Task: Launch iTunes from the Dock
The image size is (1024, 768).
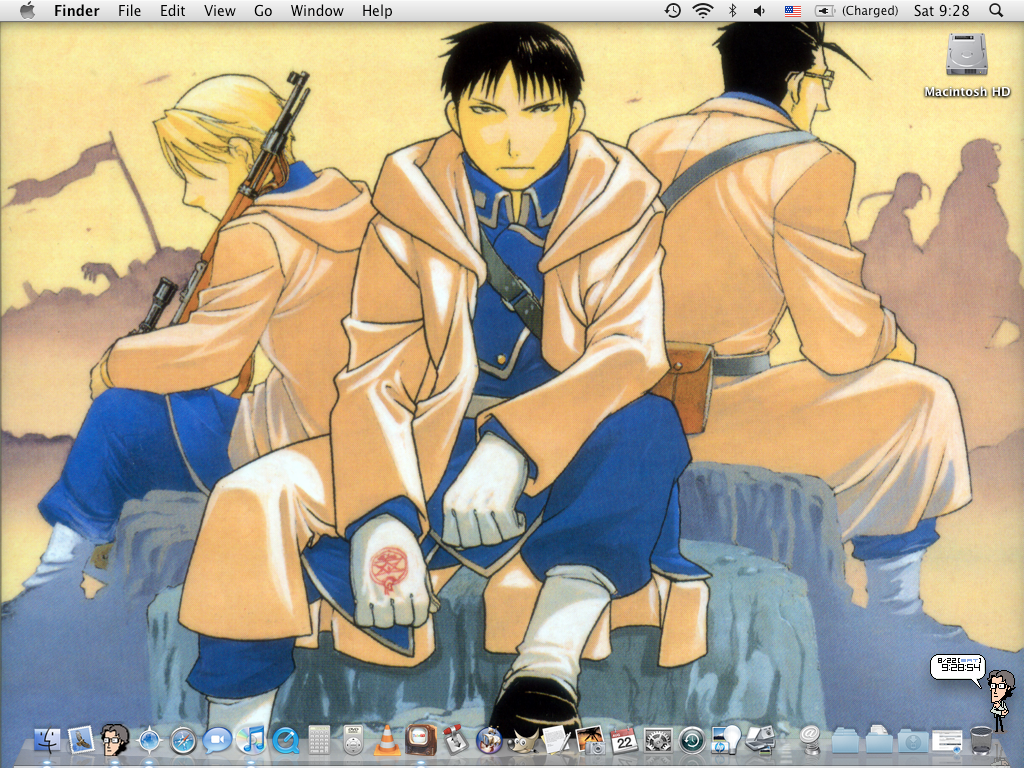Action: pos(251,740)
